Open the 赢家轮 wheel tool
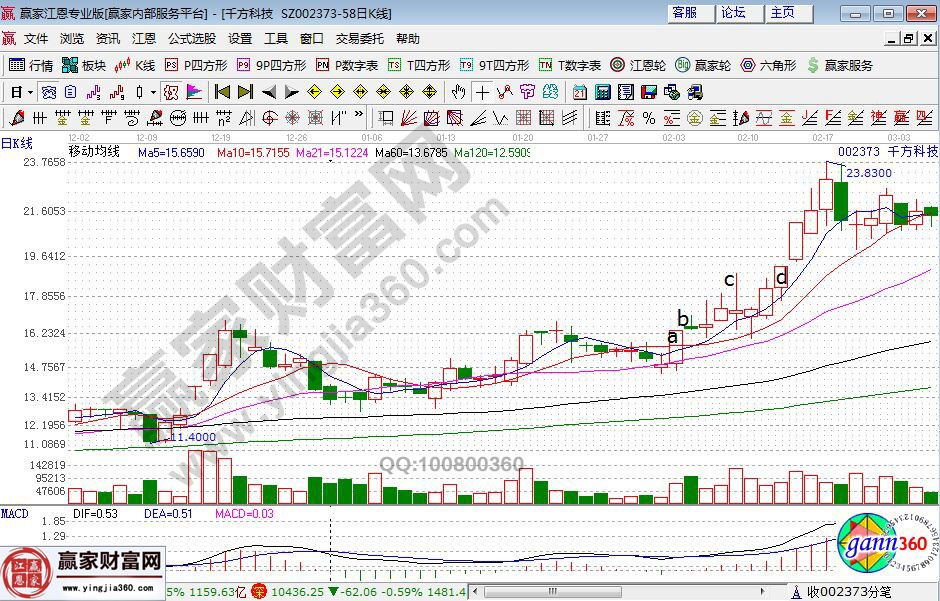 705,66
